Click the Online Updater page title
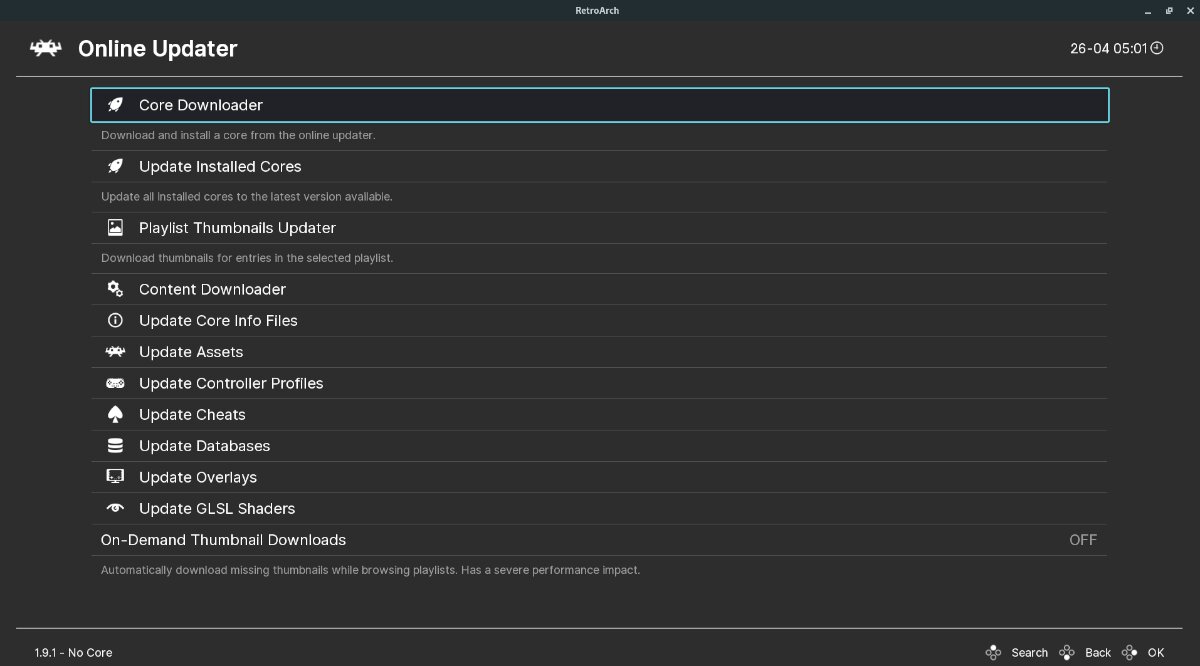1200x666 pixels. [x=158, y=48]
